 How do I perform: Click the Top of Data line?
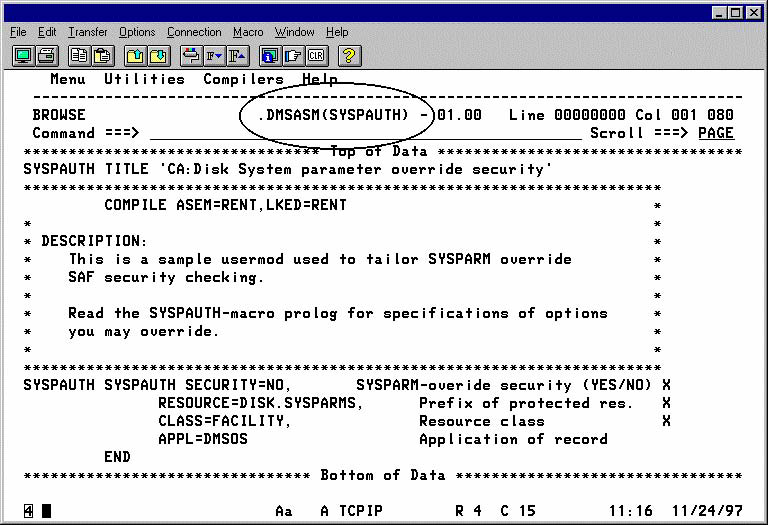coord(383,151)
